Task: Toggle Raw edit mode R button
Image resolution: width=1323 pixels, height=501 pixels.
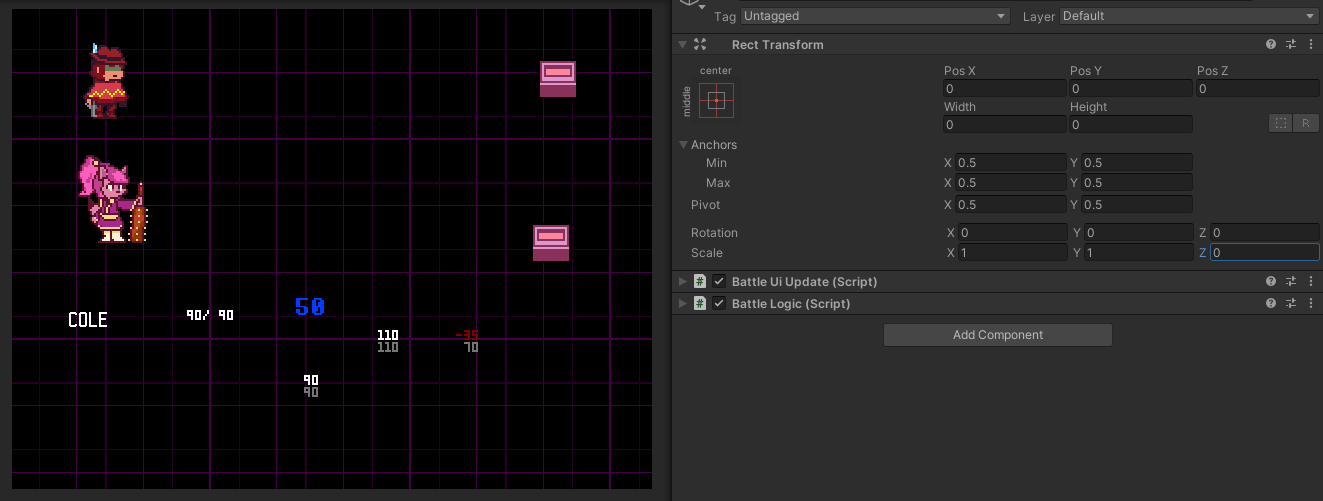Action: (1306, 124)
